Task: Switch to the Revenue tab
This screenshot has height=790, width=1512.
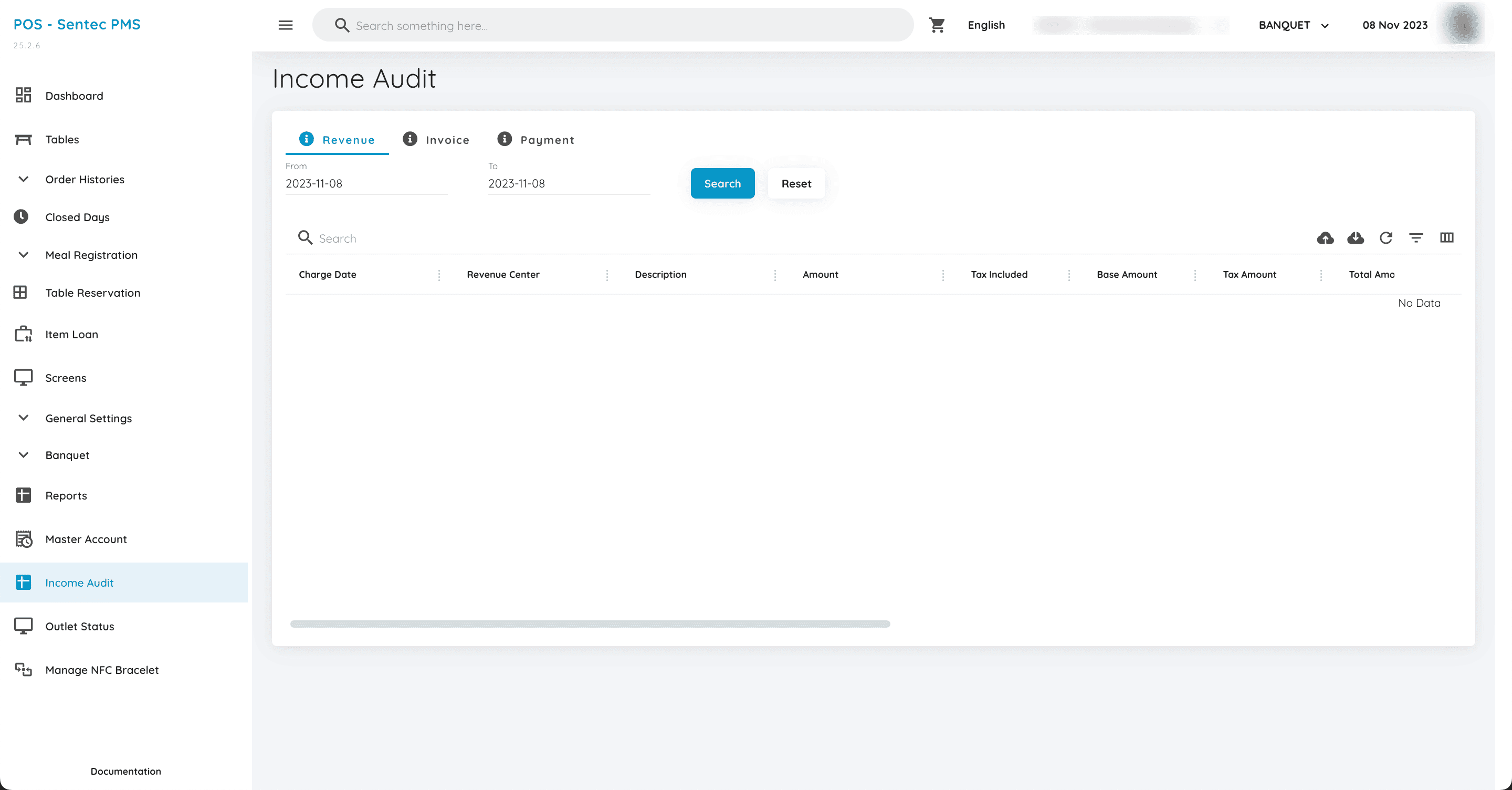Action: (x=337, y=140)
